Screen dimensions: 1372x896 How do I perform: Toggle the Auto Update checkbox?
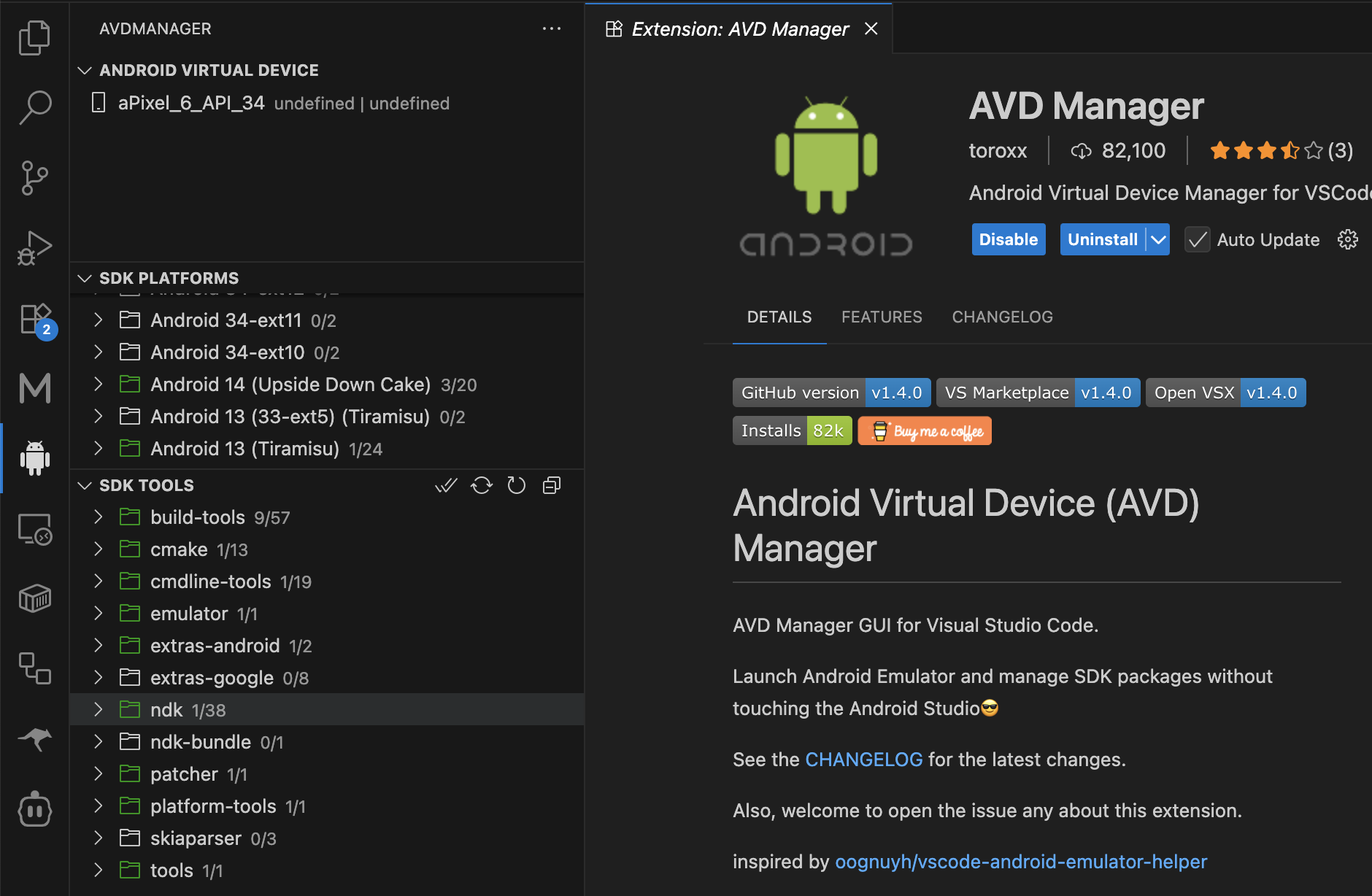tap(1197, 239)
